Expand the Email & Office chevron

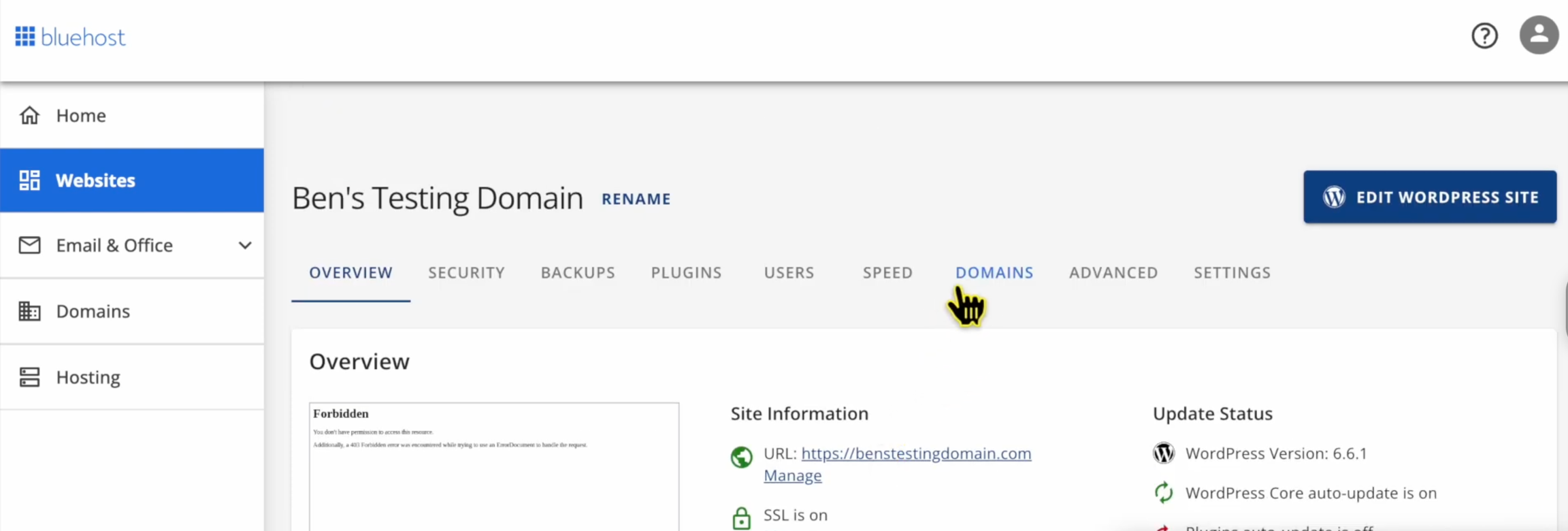click(245, 245)
